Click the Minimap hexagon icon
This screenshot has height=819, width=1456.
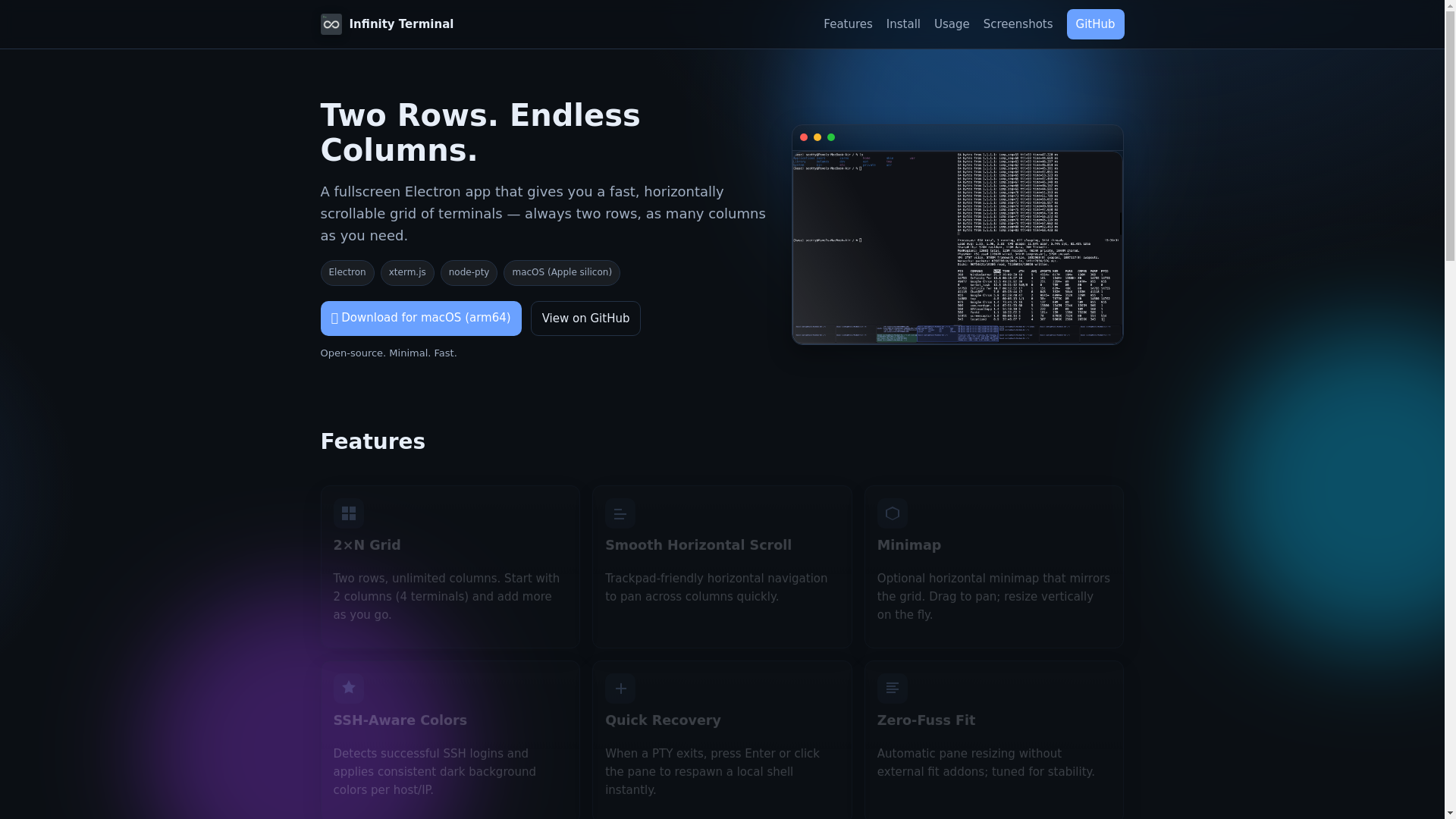[893, 513]
